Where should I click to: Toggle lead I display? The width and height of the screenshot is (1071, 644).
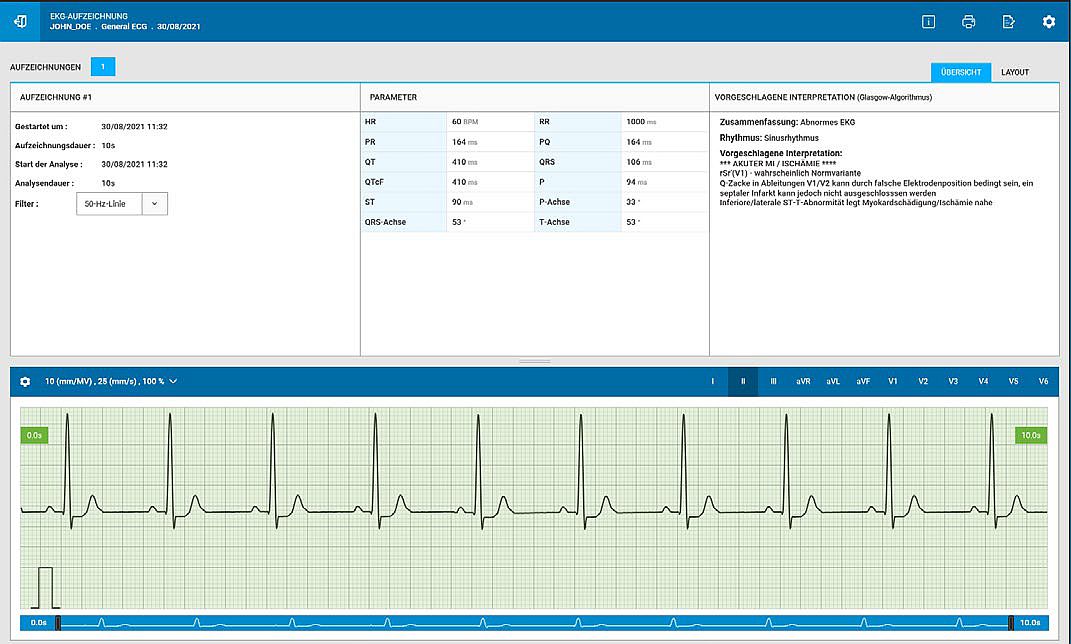click(712, 382)
